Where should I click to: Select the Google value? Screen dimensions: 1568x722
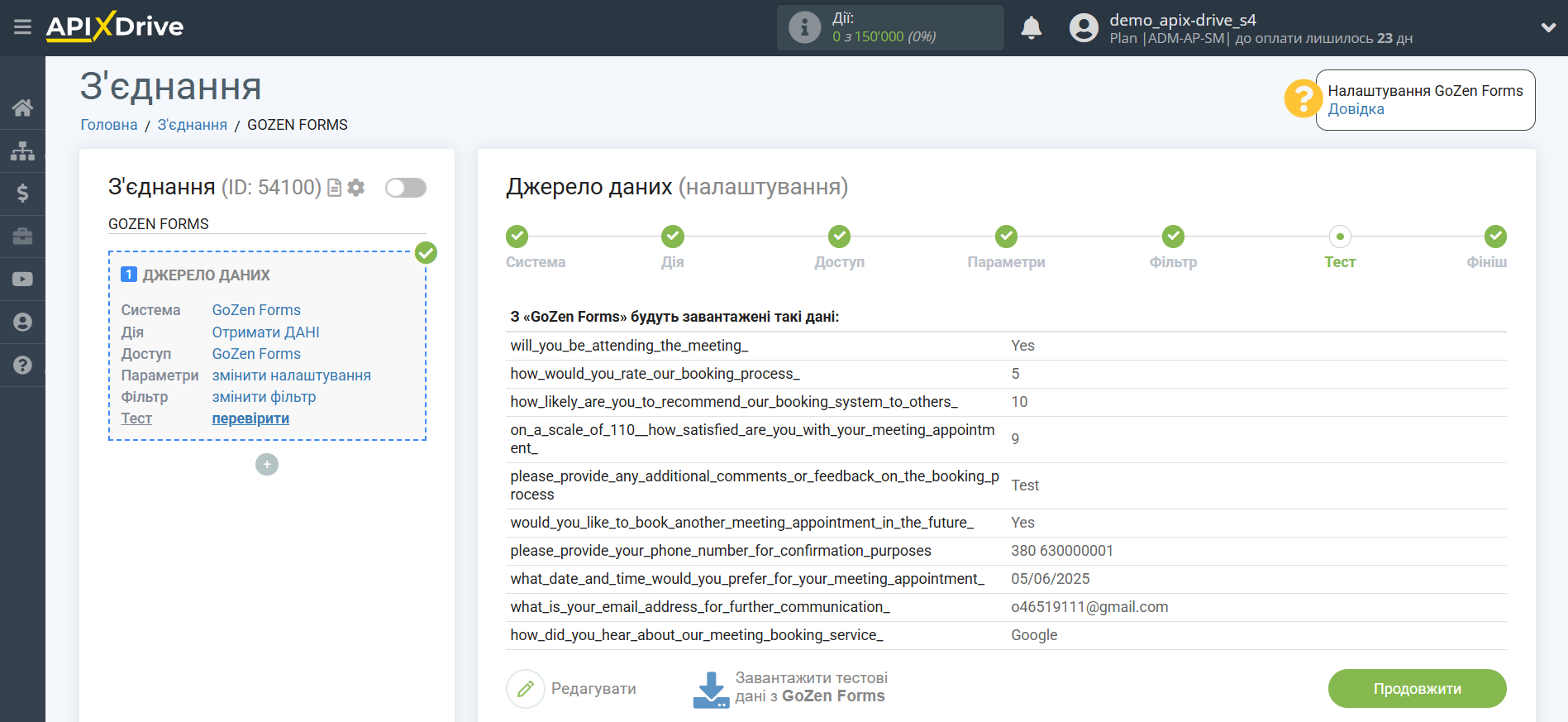[1034, 635]
